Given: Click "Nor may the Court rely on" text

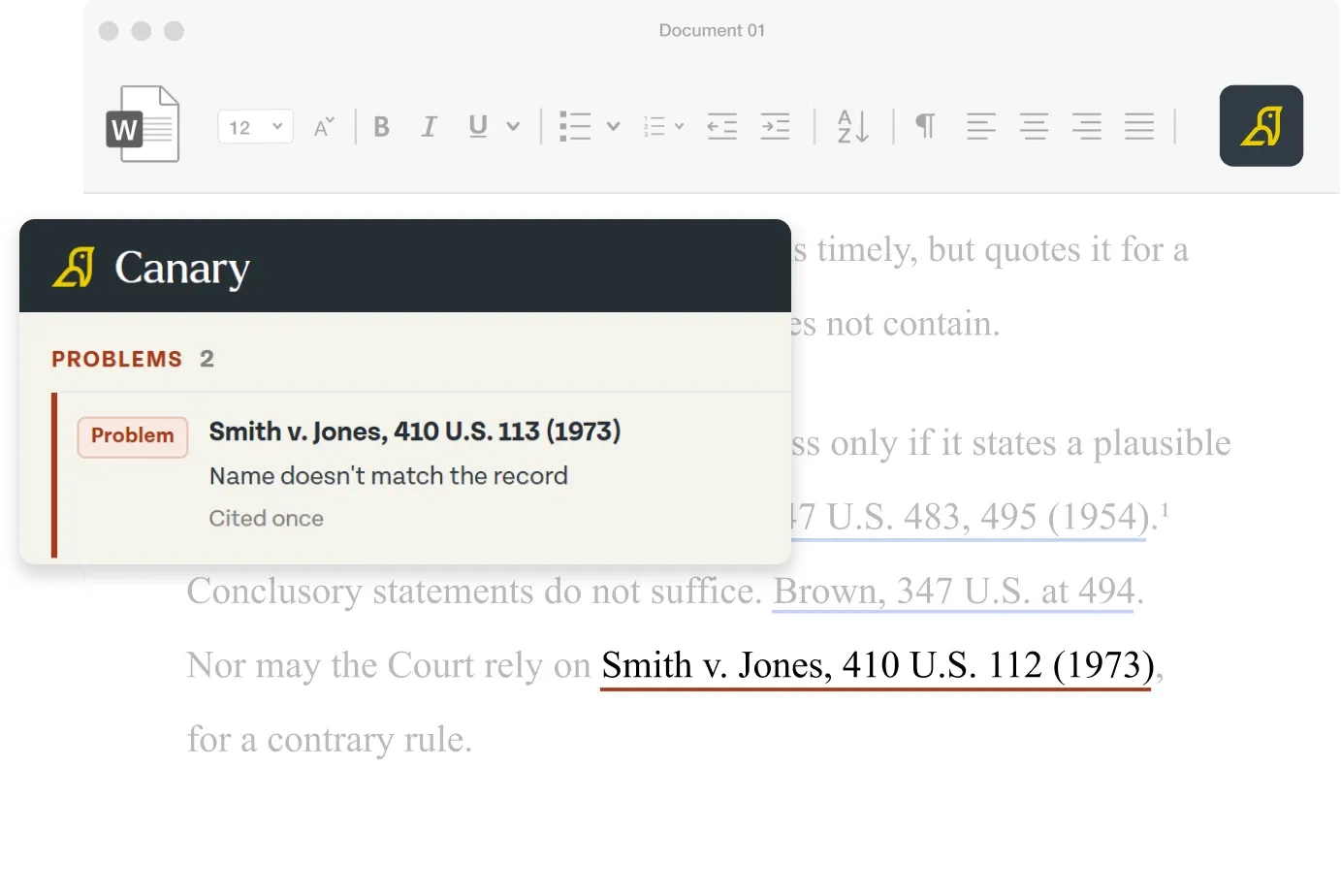Looking at the screenshot, I should (389, 666).
